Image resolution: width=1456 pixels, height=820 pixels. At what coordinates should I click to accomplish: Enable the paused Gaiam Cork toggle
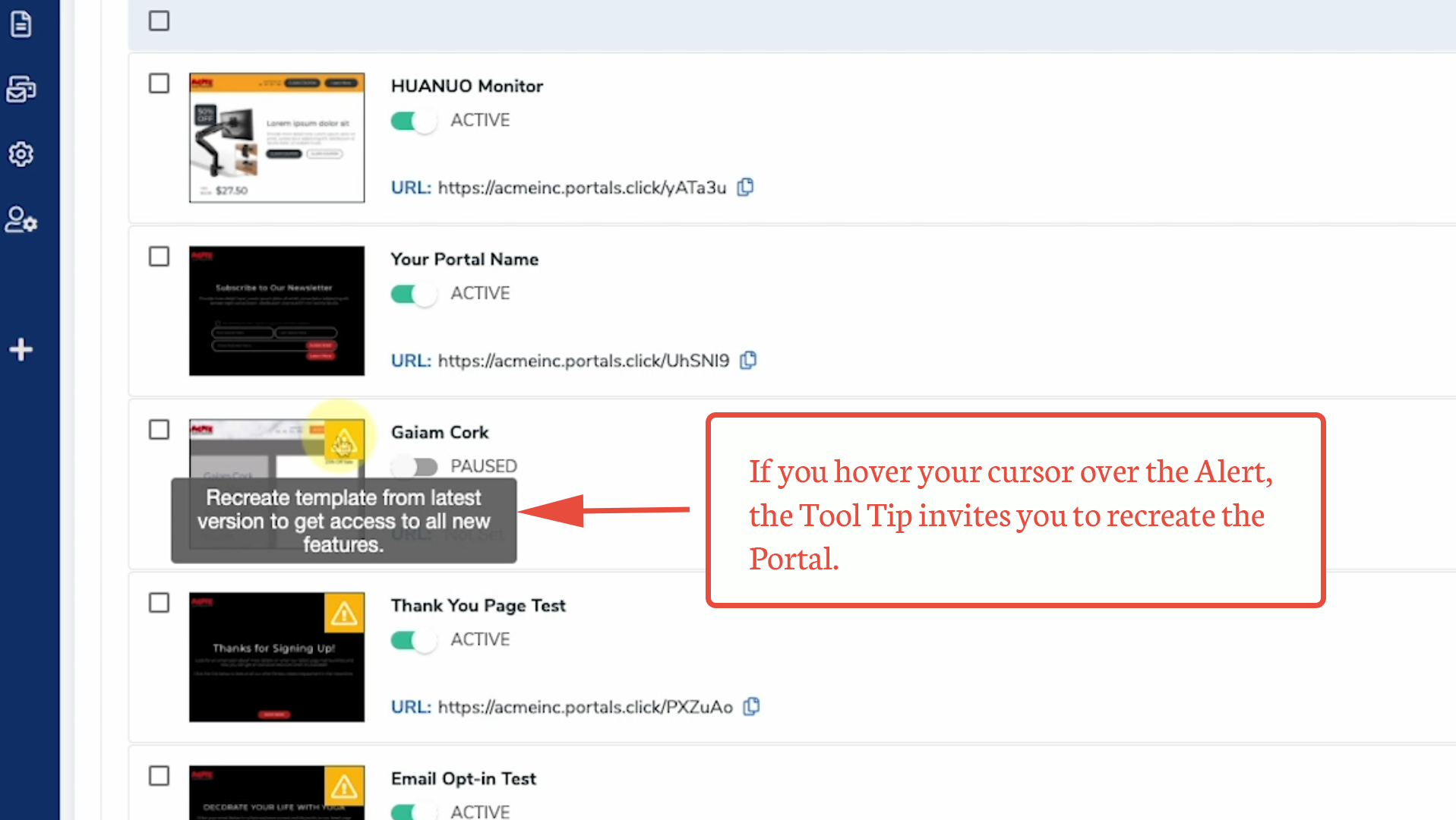click(414, 466)
